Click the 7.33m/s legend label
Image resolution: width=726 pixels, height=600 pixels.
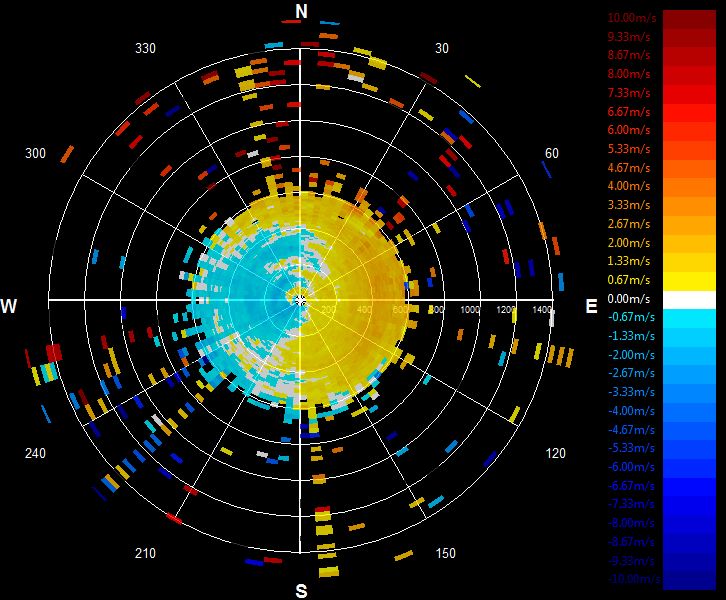tap(629, 93)
